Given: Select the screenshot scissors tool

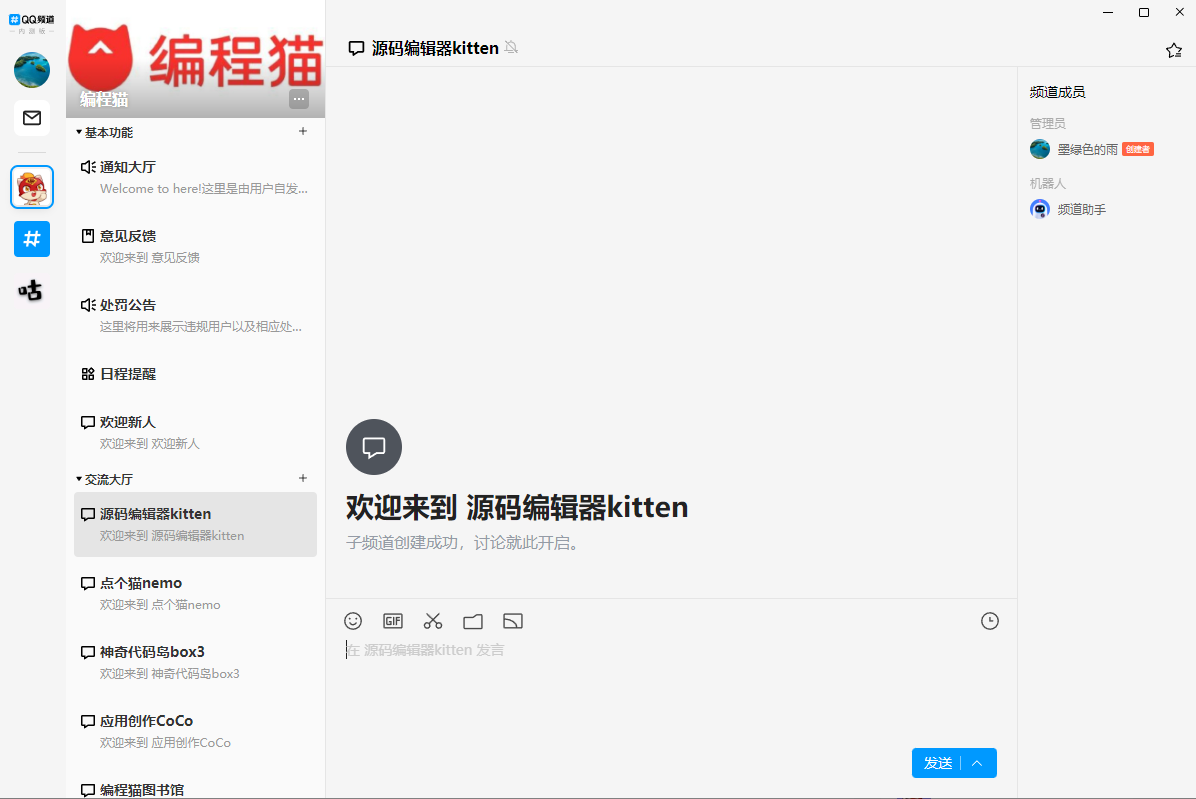Looking at the screenshot, I should coord(432,621).
